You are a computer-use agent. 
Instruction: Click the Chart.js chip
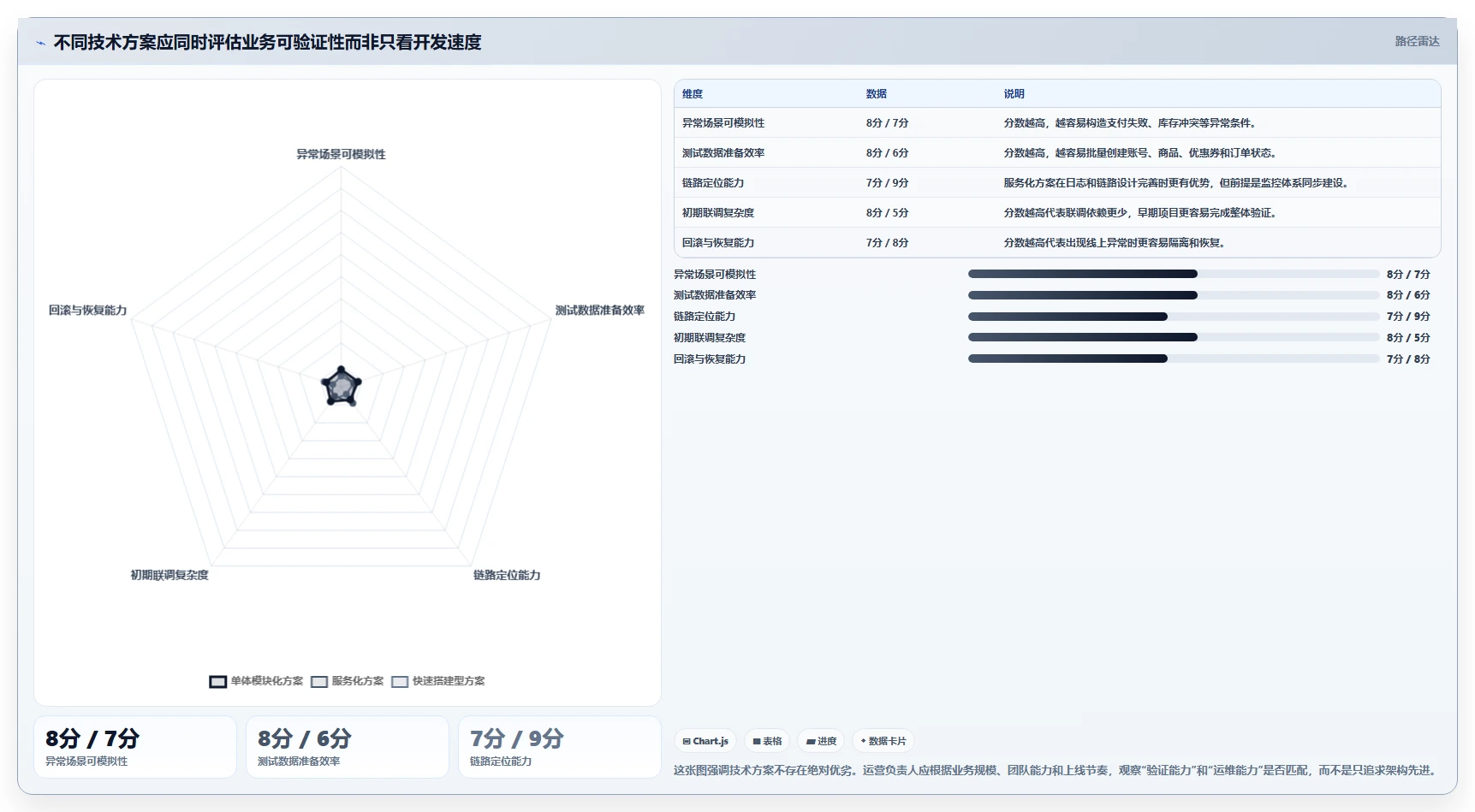click(x=705, y=741)
